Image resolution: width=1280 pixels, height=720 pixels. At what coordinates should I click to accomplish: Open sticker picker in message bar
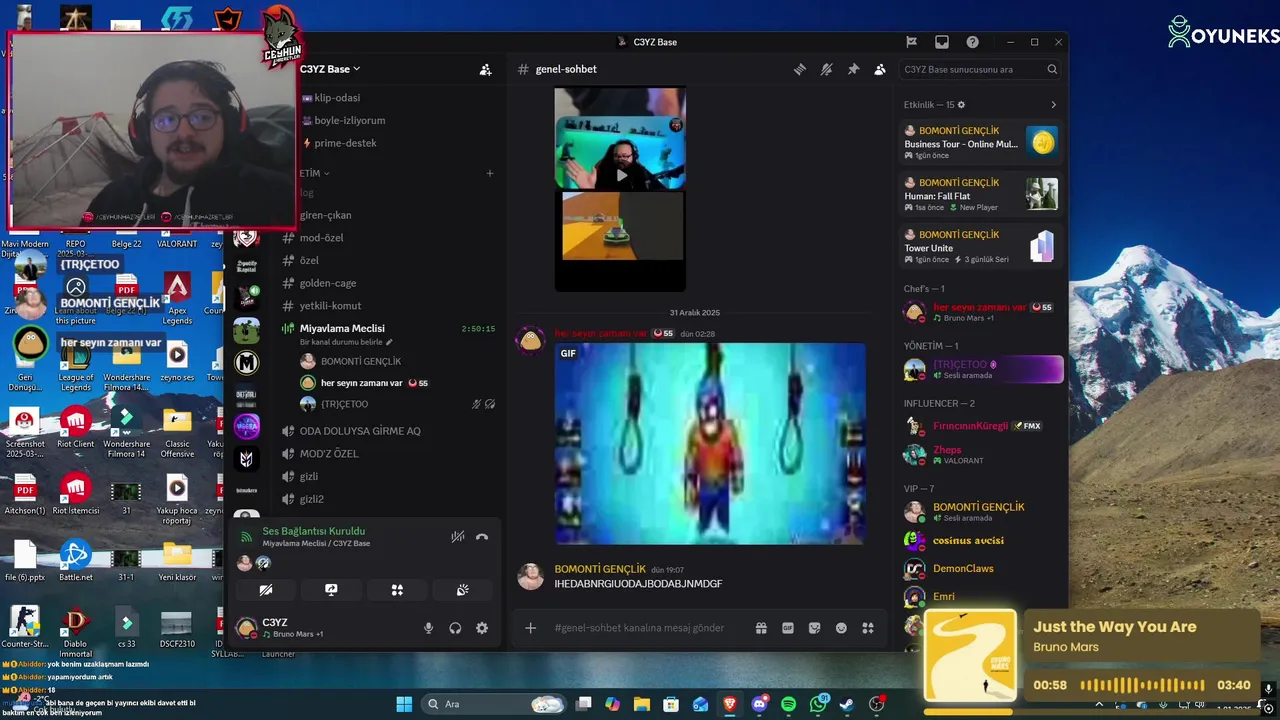click(814, 628)
